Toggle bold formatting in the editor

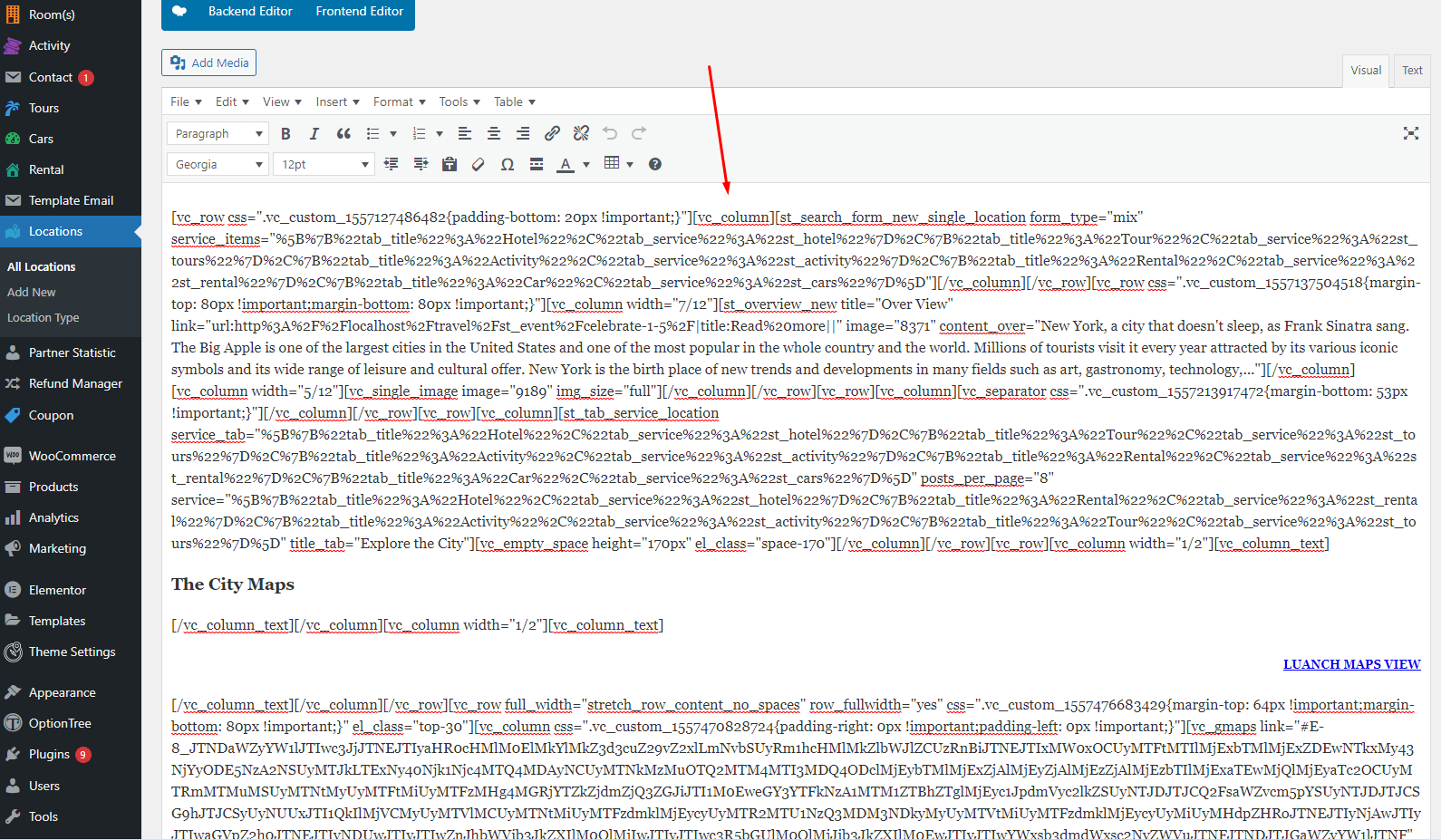285,134
